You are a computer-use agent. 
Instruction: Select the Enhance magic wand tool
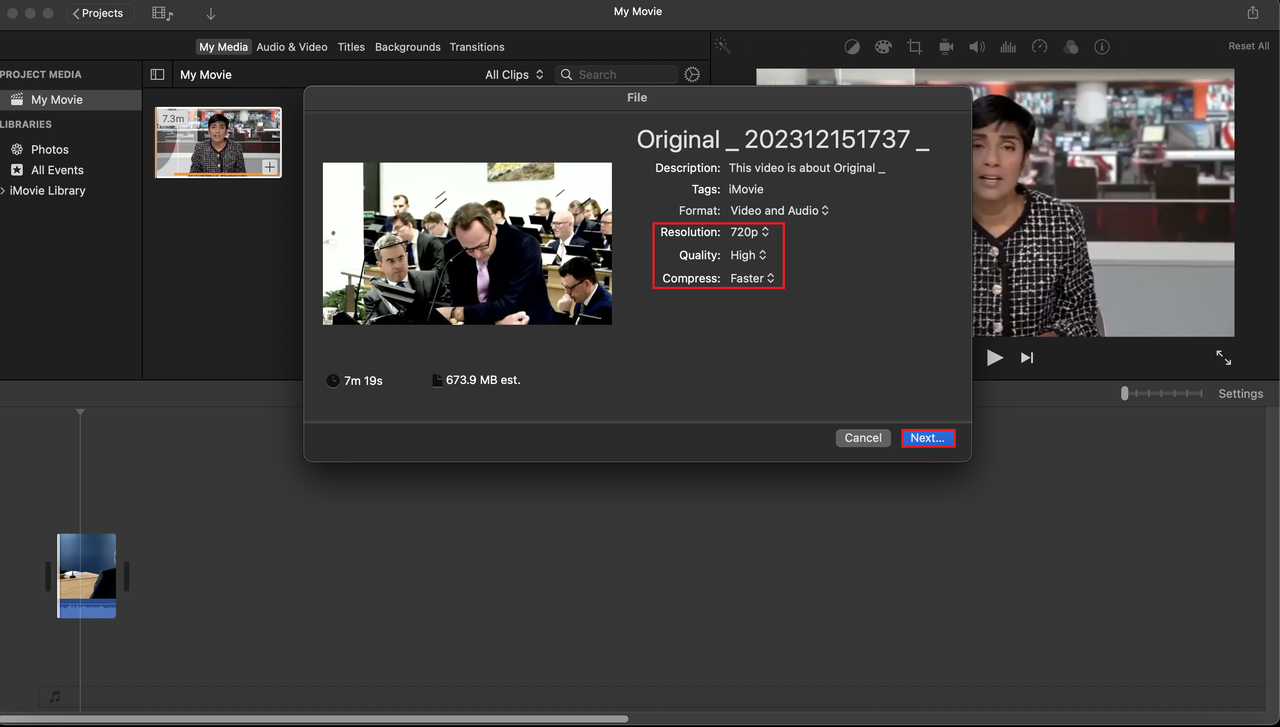coord(722,46)
